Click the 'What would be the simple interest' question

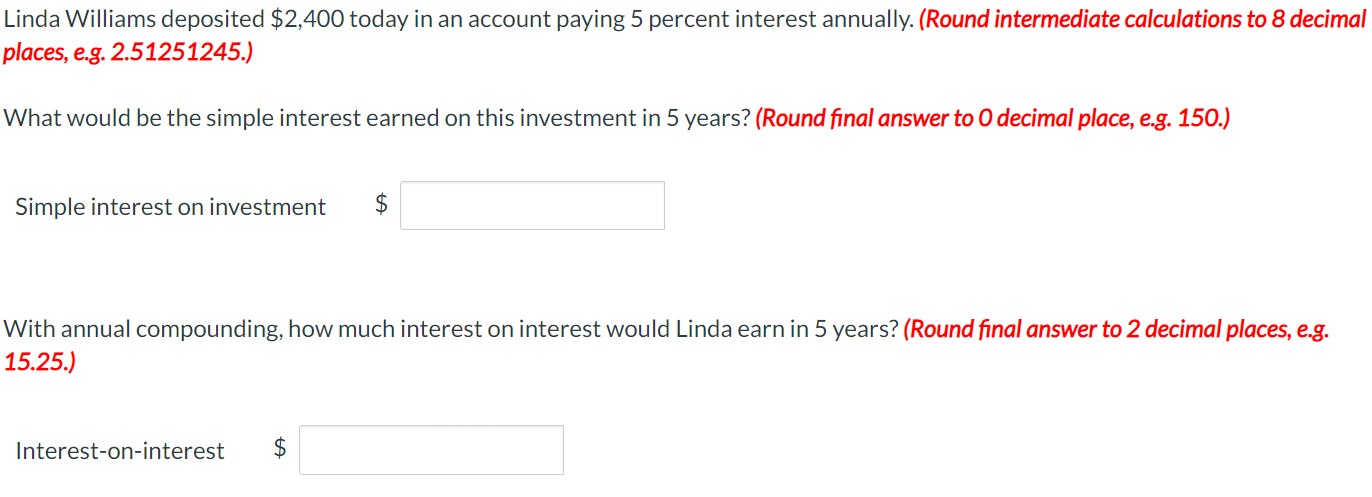click(377, 118)
